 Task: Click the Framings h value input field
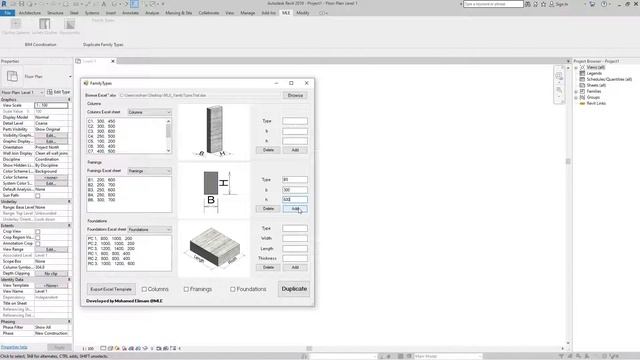coord(295,200)
